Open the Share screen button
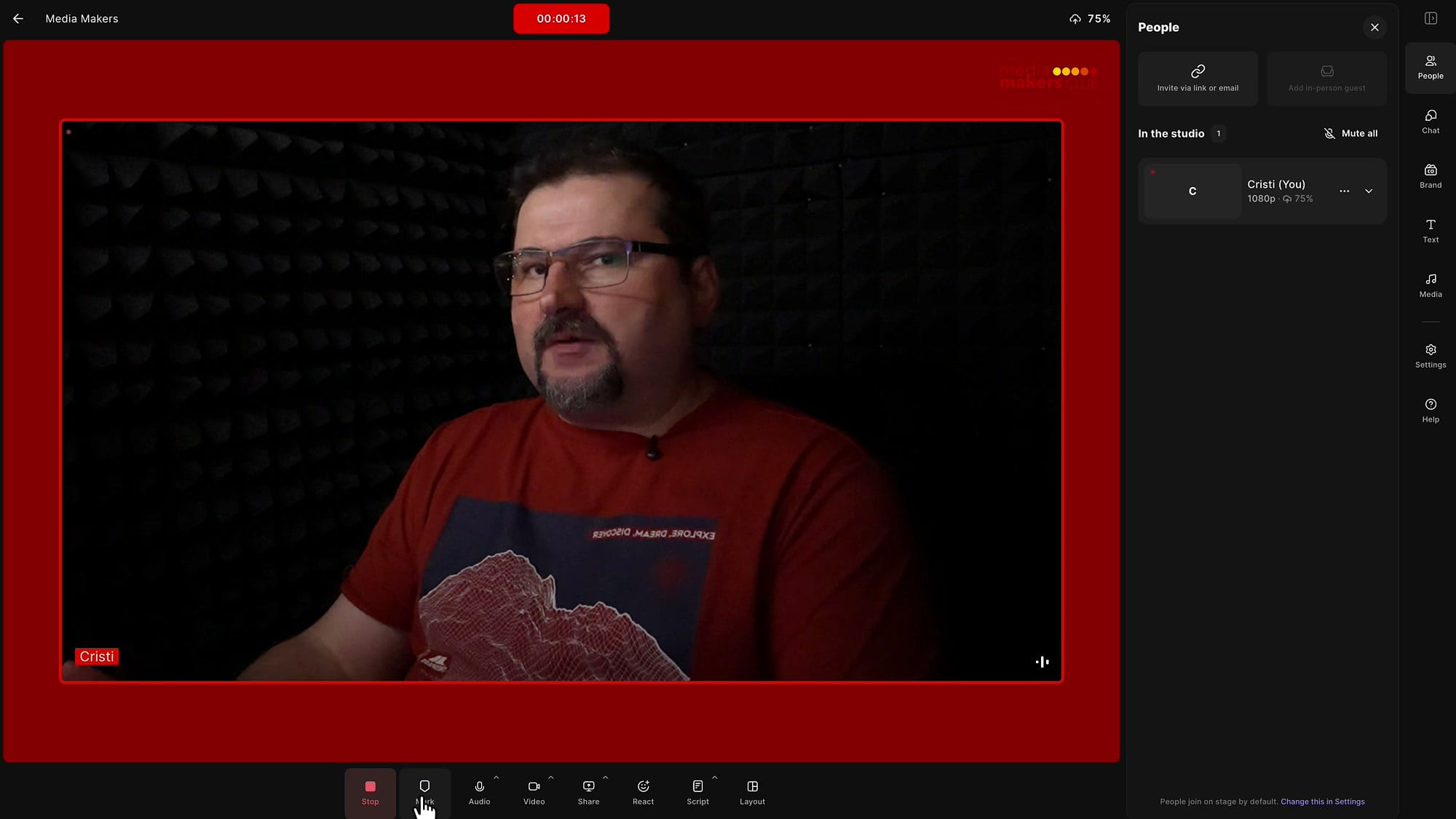The width and height of the screenshot is (1456, 819). 588,793
